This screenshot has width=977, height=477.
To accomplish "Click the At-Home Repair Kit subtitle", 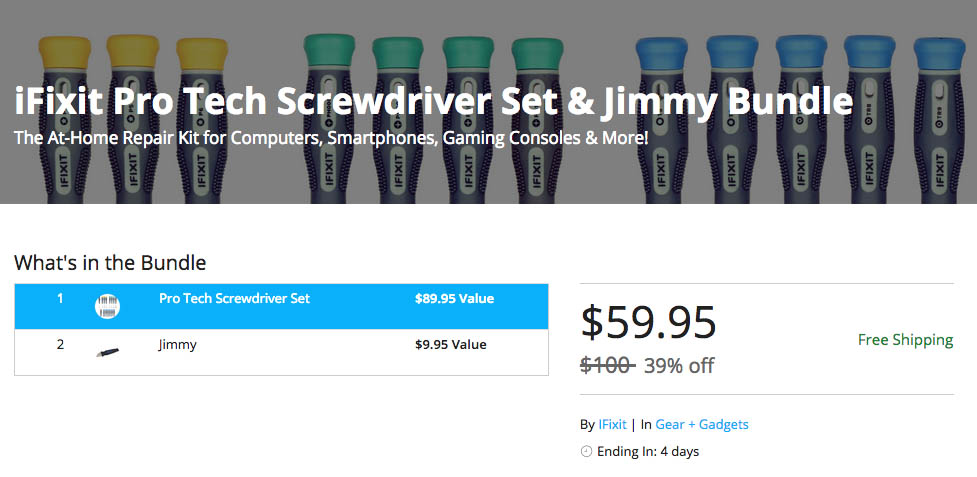I will [x=331, y=137].
